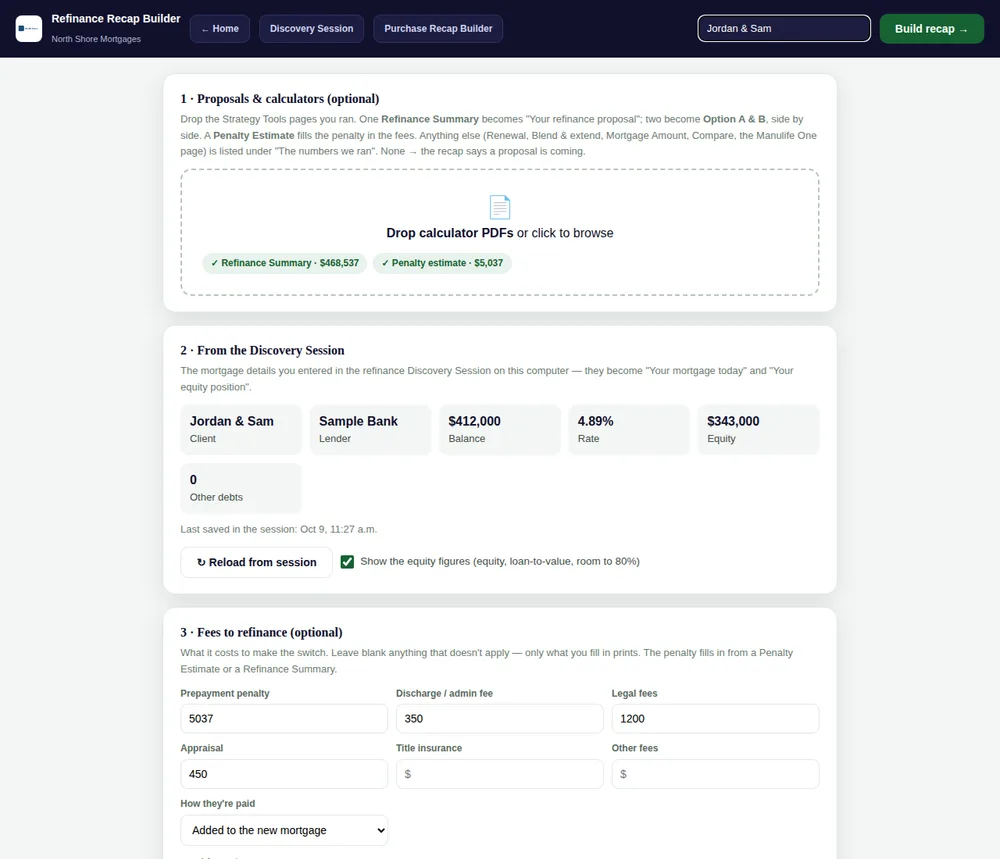Click the section heading Fees to refinance
Screen dimensions: 1000x859
coord(261,633)
